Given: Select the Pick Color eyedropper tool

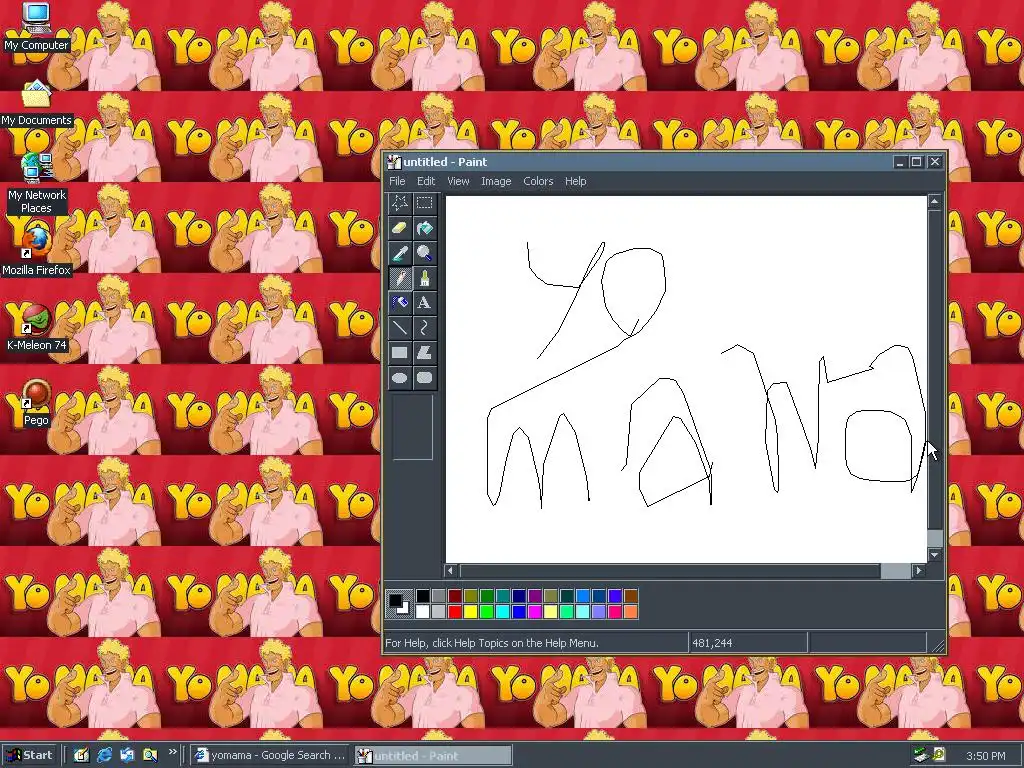Looking at the screenshot, I should tap(400, 253).
